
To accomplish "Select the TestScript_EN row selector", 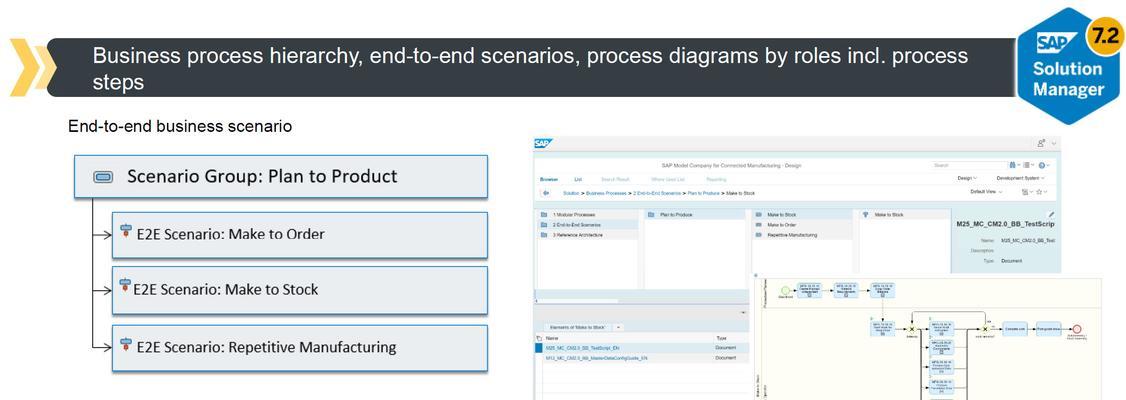I will [x=539, y=348].
